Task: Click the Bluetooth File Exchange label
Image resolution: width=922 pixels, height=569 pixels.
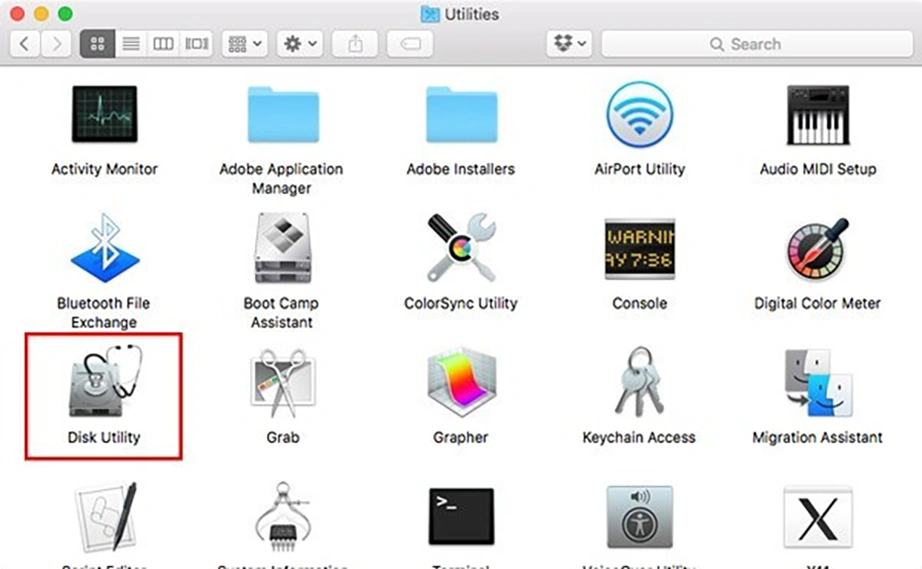Action: tap(104, 313)
